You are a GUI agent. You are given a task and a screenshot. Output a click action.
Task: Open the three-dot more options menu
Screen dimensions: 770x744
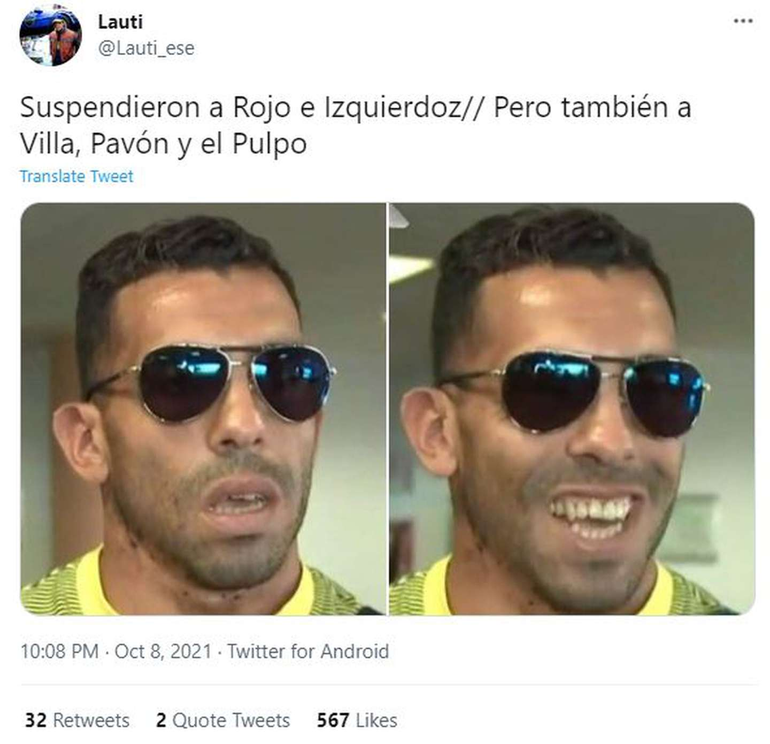click(x=743, y=21)
